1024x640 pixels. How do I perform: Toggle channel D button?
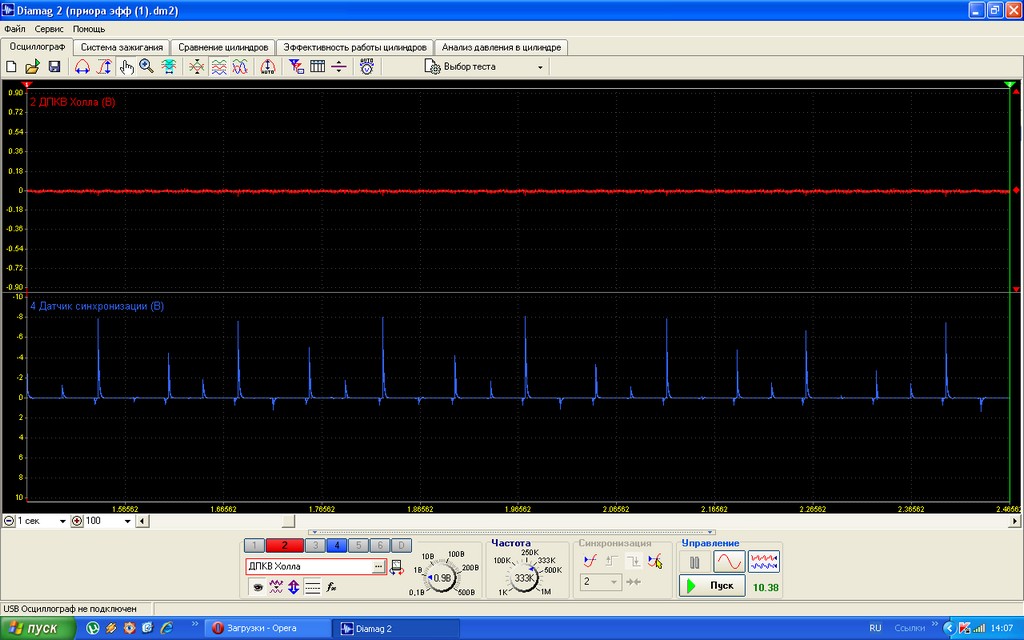coord(401,545)
